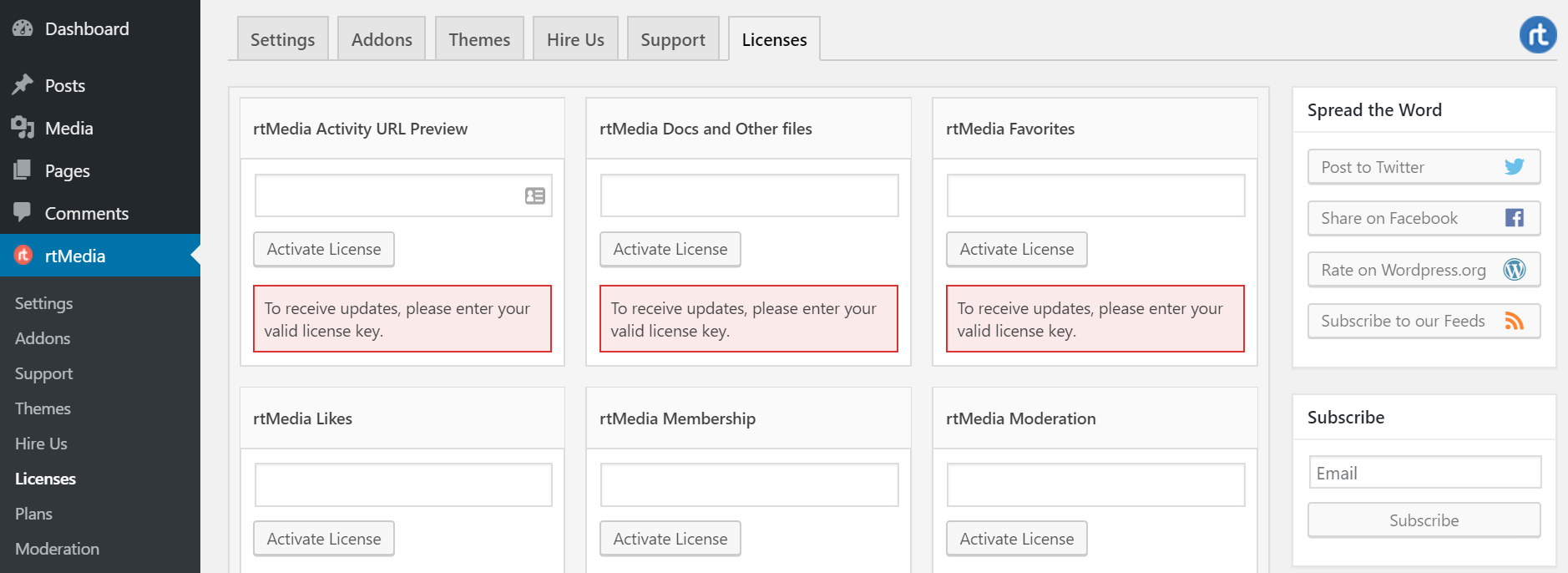Open Settings submenu under rtMedia
This screenshot has height=573, width=1568.
[43, 303]
